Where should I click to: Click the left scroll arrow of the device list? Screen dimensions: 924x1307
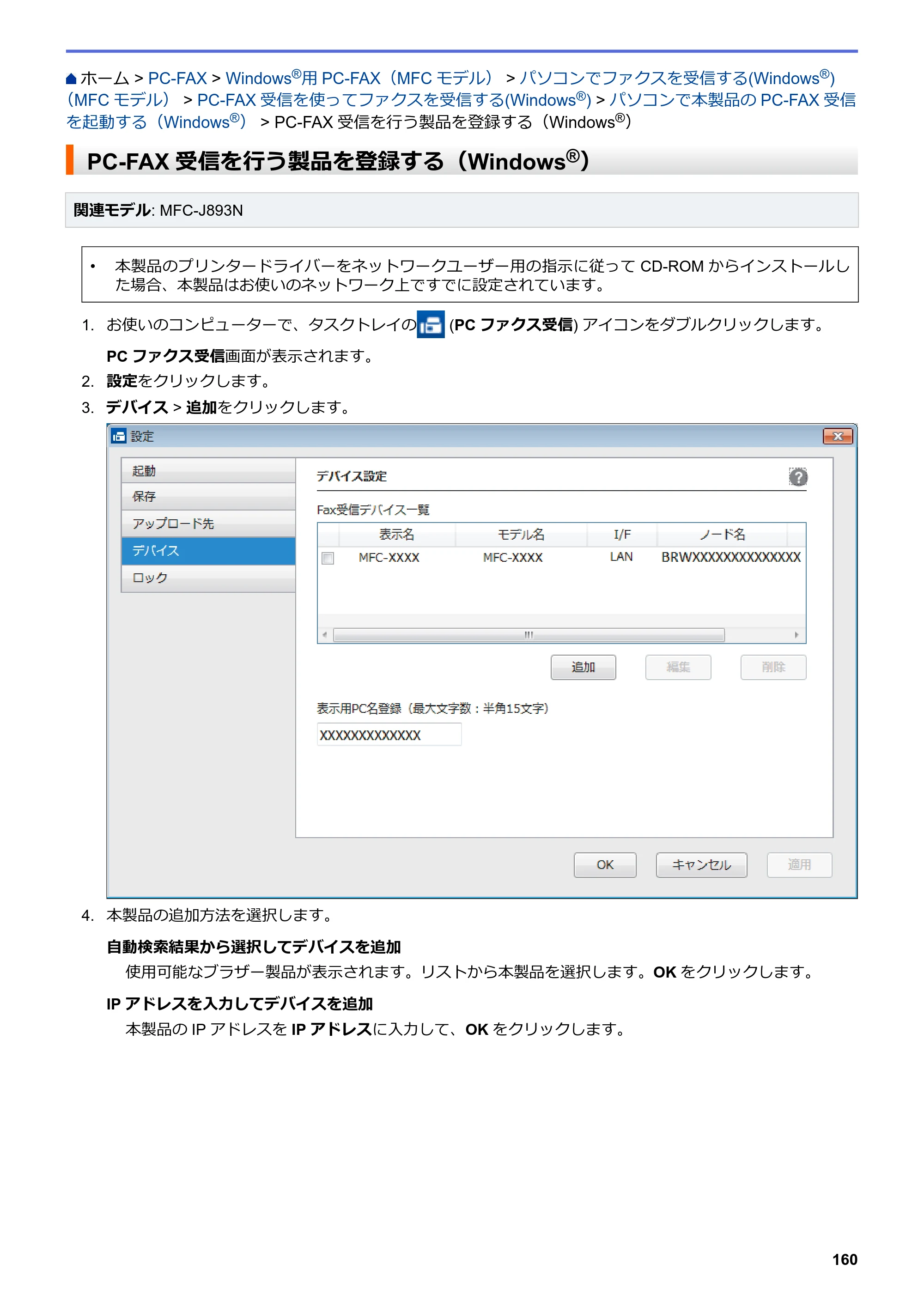tap(324, 635)
